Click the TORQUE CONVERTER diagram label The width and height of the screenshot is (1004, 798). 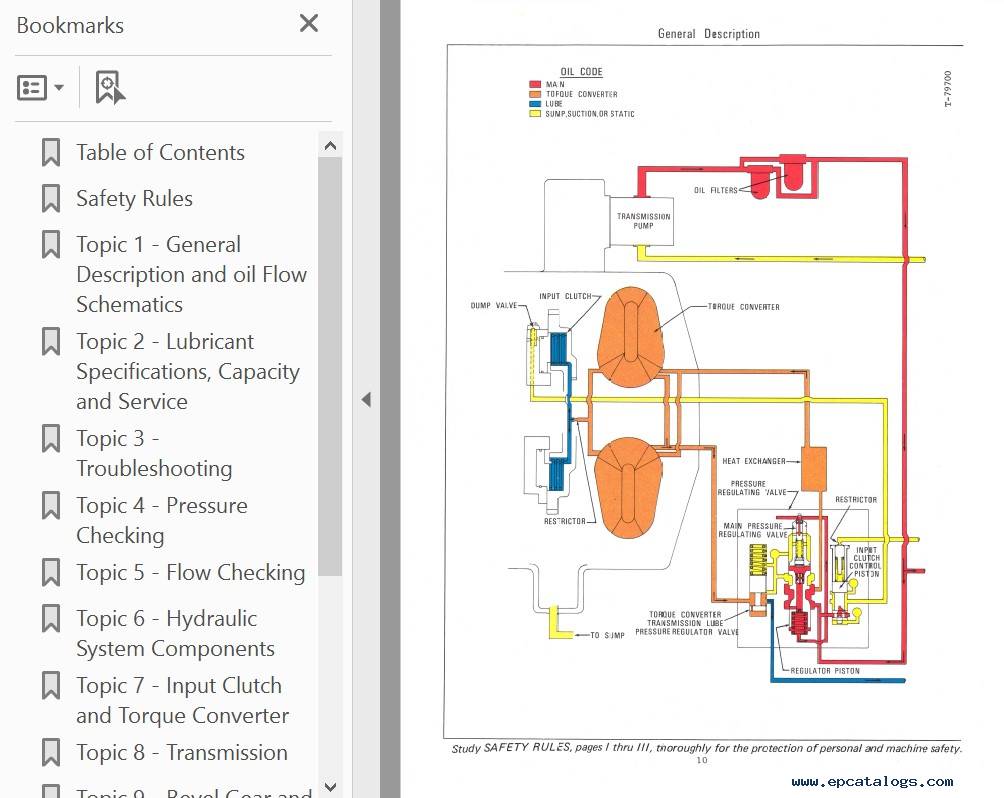coord(744,307)
